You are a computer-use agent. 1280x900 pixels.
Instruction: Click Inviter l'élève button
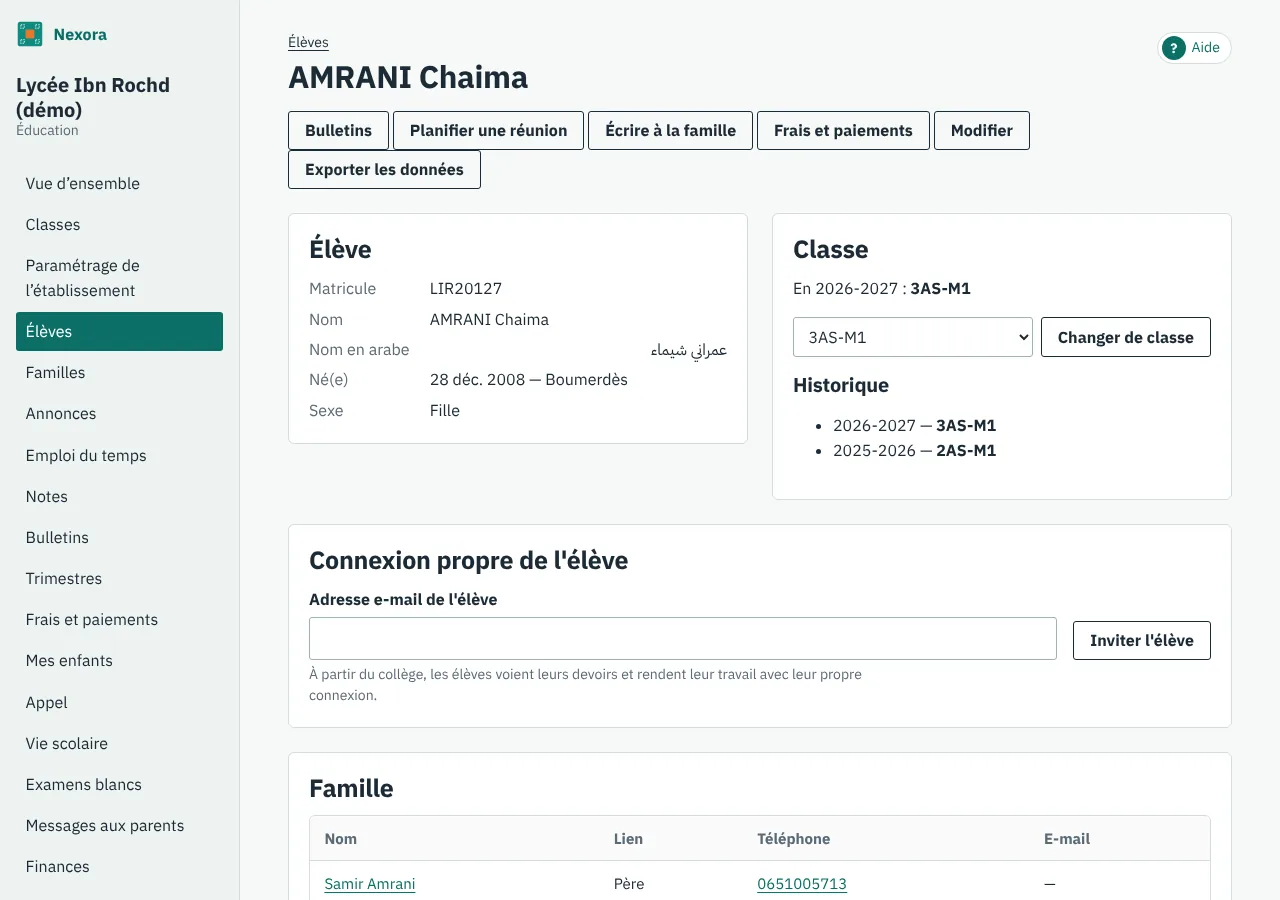click(1141, 640)
